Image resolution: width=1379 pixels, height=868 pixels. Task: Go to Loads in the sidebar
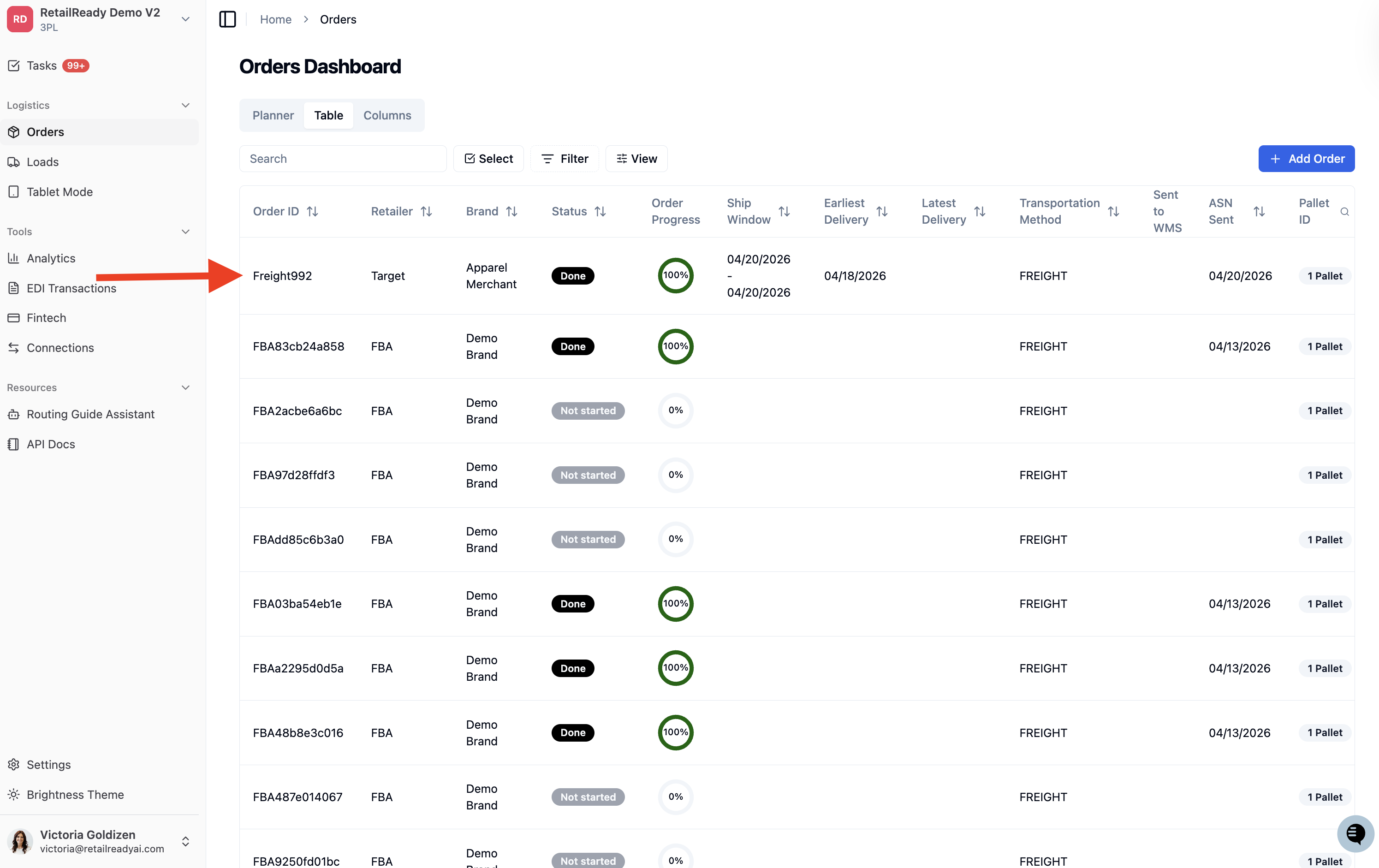[x=42, y=162]
